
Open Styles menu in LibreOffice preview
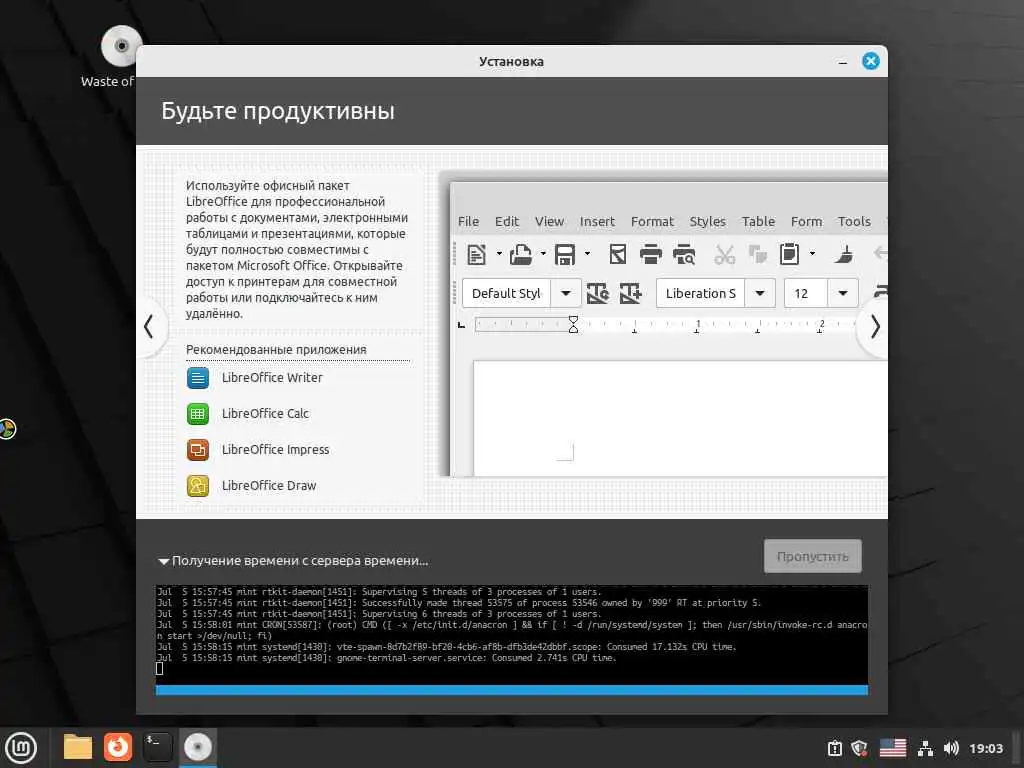coord(707,221)
